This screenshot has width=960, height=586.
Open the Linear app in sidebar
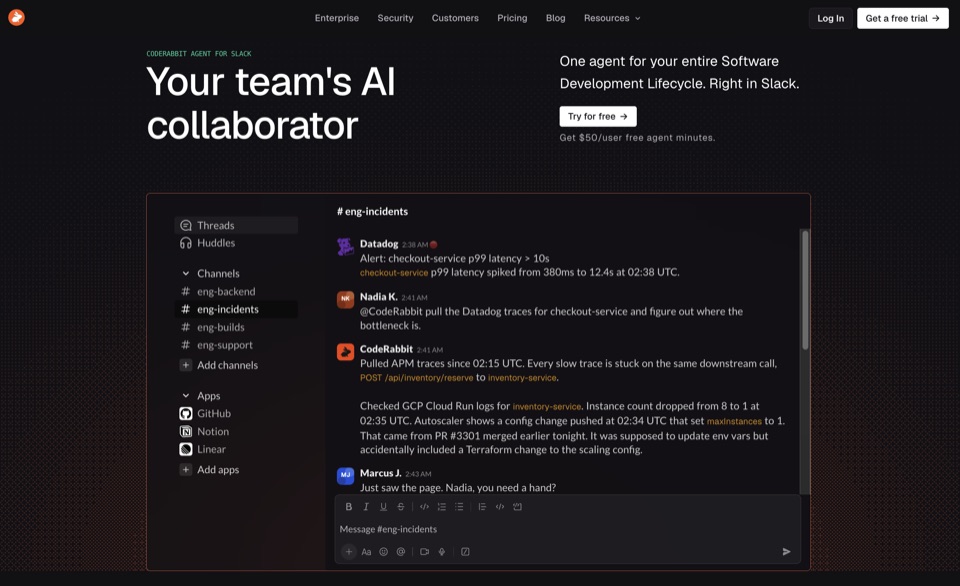[203, 449]
